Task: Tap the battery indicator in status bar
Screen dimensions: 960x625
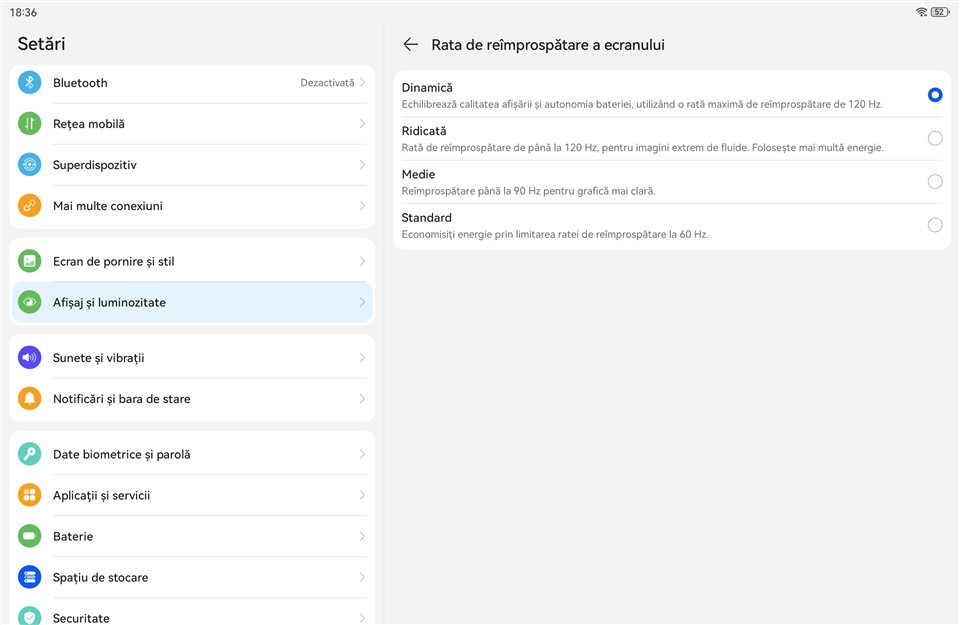Action: pos(939,12)
